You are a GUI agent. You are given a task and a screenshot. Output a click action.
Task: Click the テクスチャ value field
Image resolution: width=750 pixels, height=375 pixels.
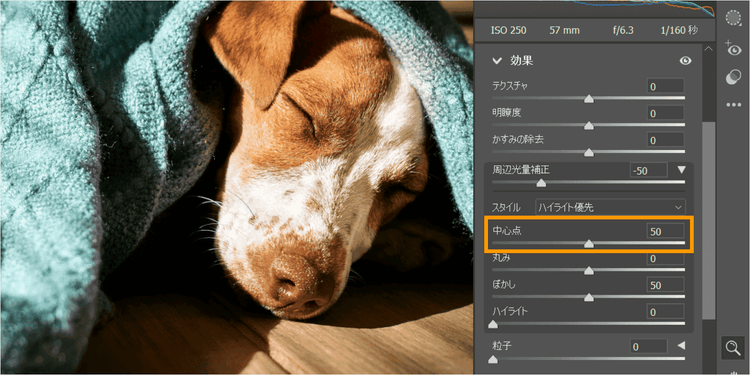[666, 87]
